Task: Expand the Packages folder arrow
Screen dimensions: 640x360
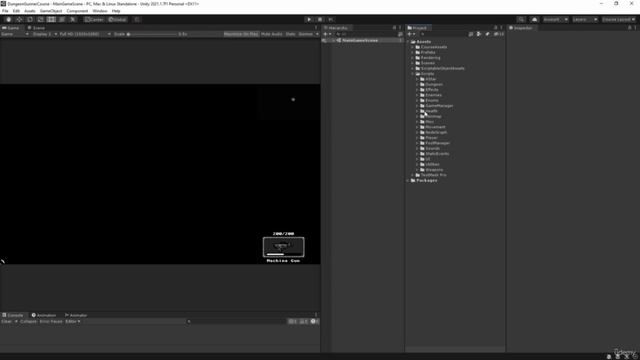Action: [x=408, y=180]
